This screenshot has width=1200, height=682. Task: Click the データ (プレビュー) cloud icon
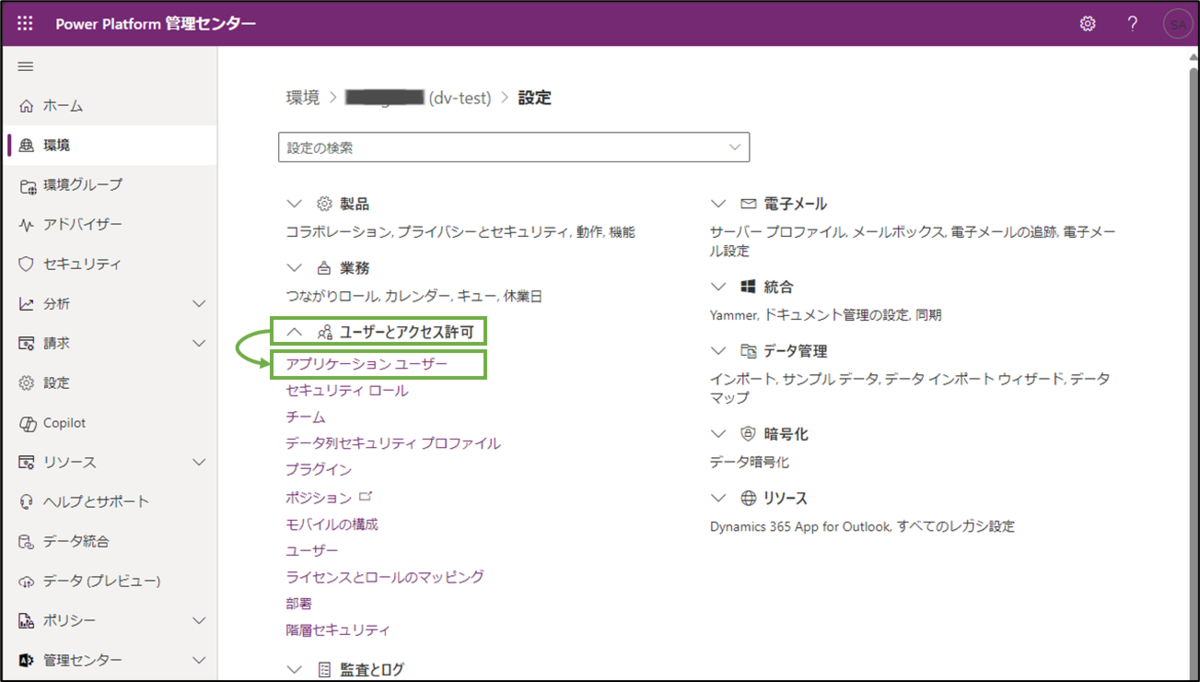27,581
